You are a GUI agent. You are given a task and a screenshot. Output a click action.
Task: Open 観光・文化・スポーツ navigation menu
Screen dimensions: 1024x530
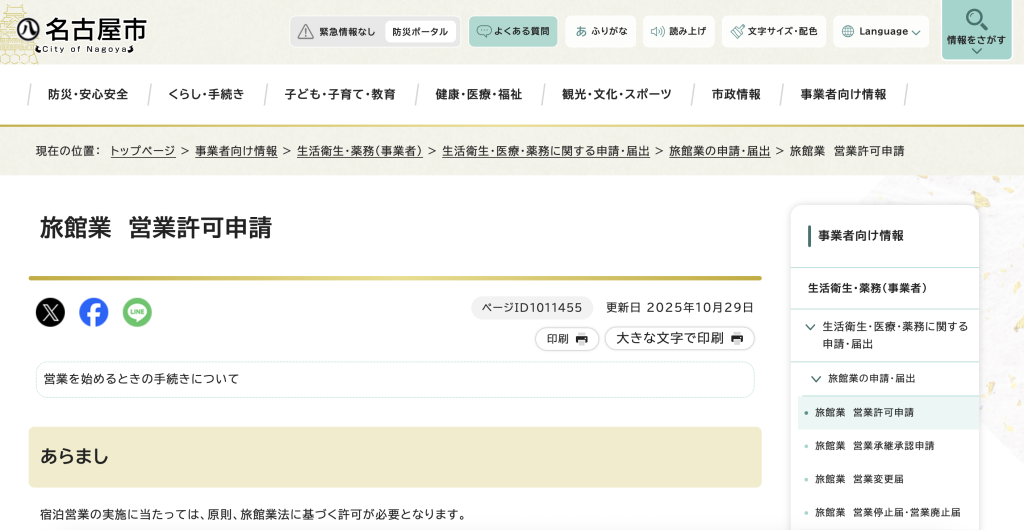(616, 95)
